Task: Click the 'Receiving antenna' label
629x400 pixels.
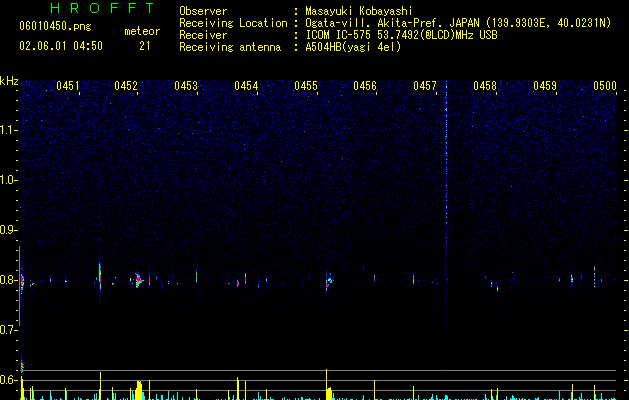Action: pyautogui.click(x=230, y=47)
